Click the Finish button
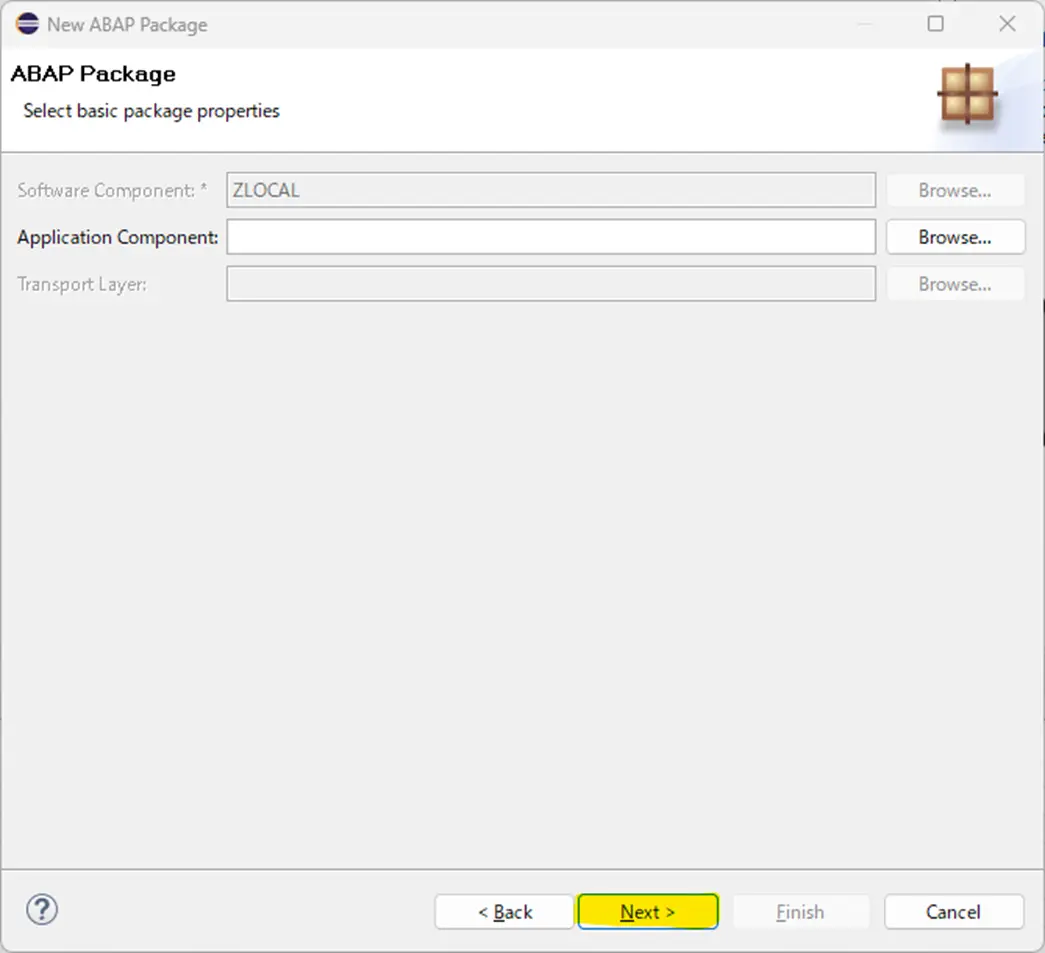 (x=801, y=911)
